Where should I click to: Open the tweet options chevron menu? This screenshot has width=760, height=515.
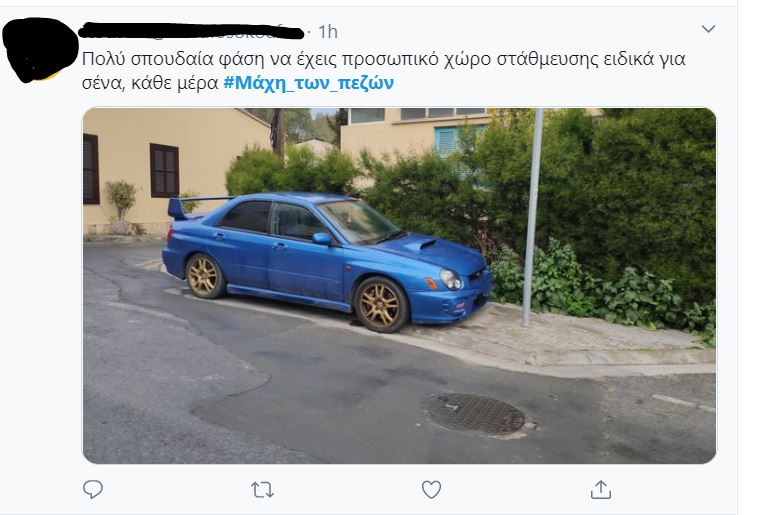[708, 29]
